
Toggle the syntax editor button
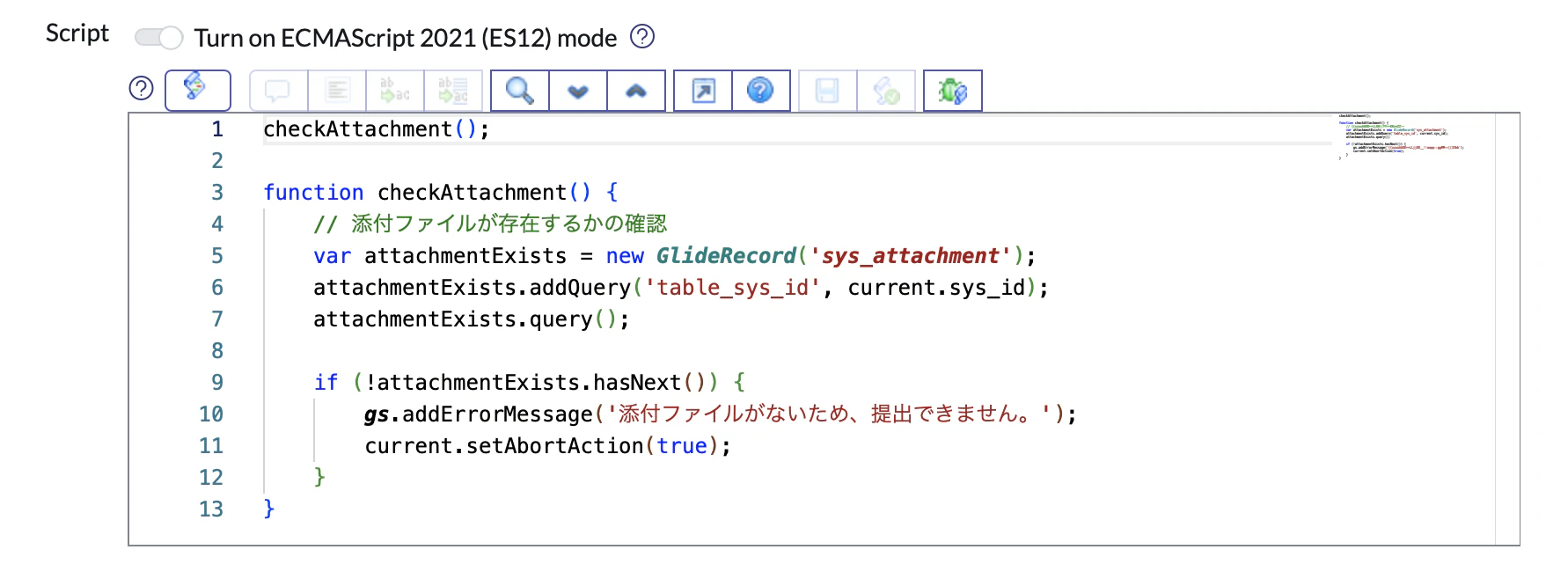198,90
